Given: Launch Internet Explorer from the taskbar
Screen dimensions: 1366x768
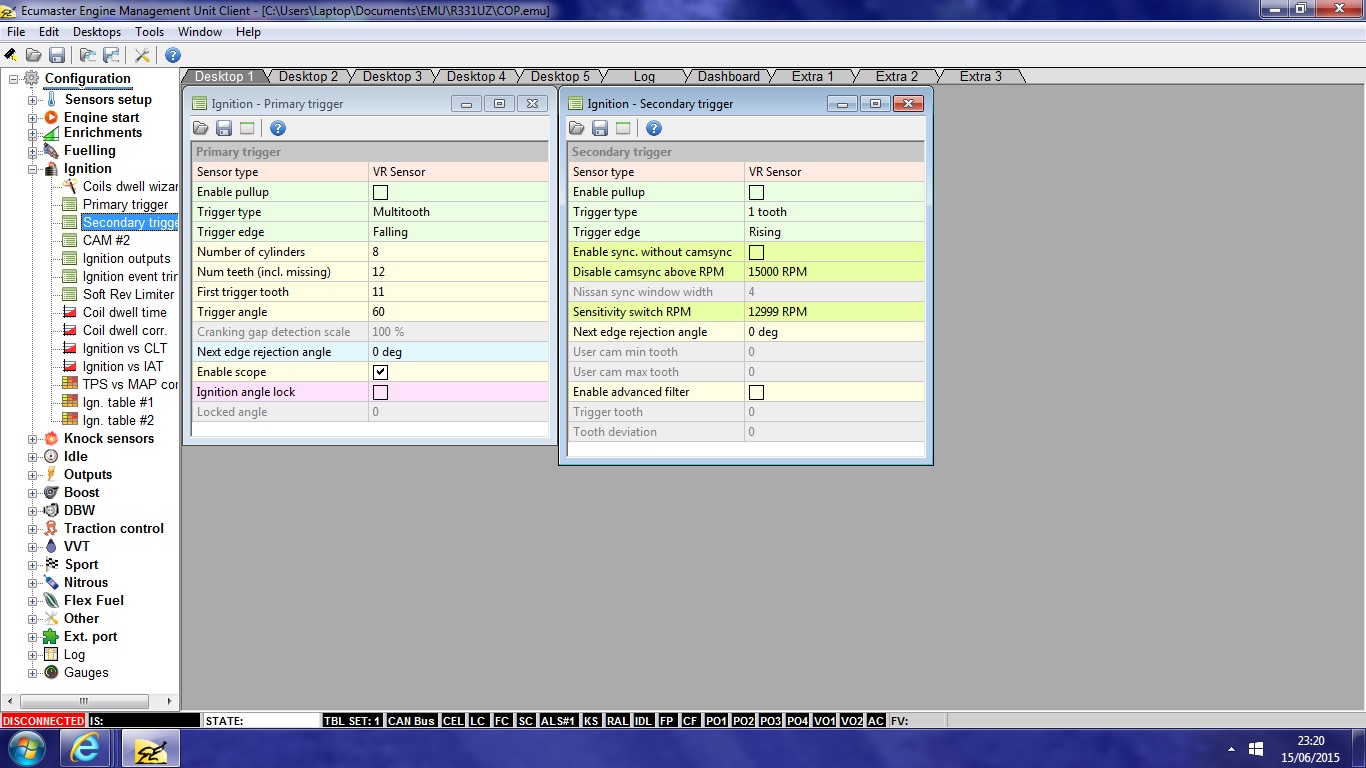Looking at the screenshot, I should point(85,747).
